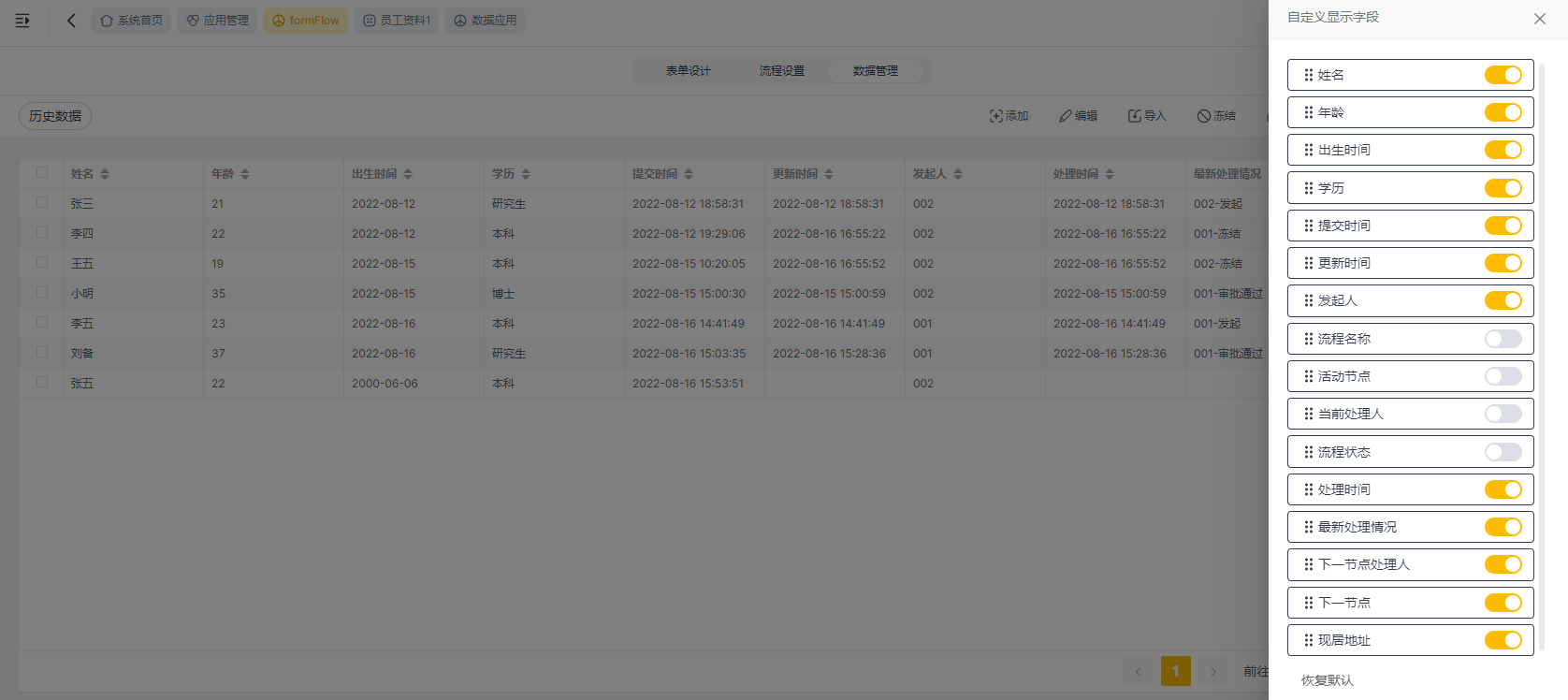The height and width of the screenshot is (700, 1568).
Task: Check the row checkbox for 张三
Action: point(42,202)
